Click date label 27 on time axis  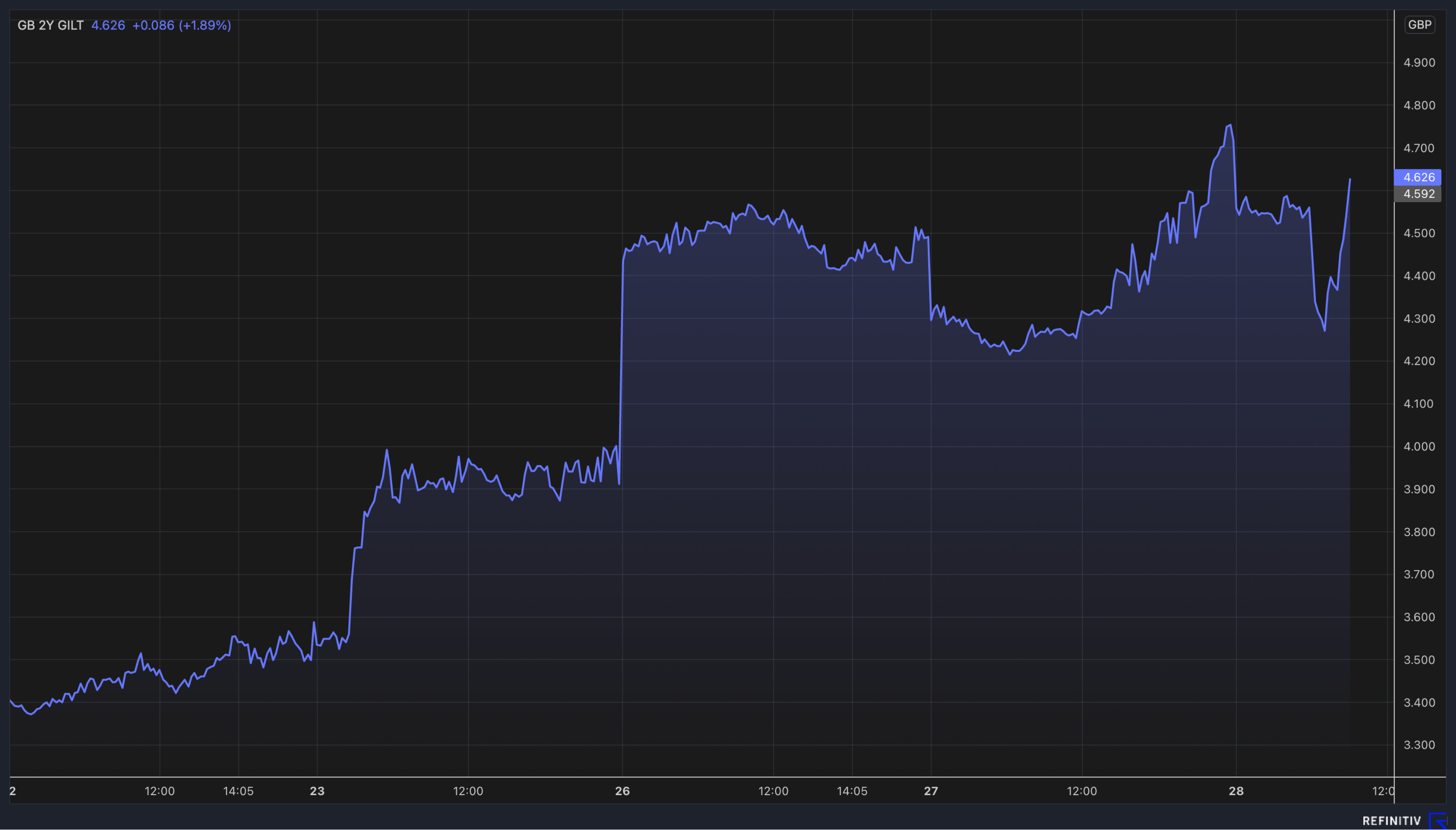tap(931, 791)
